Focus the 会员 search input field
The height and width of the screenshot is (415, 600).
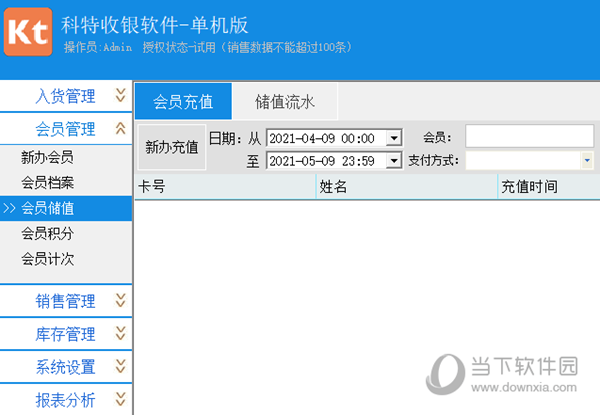[x=530, y=136]
